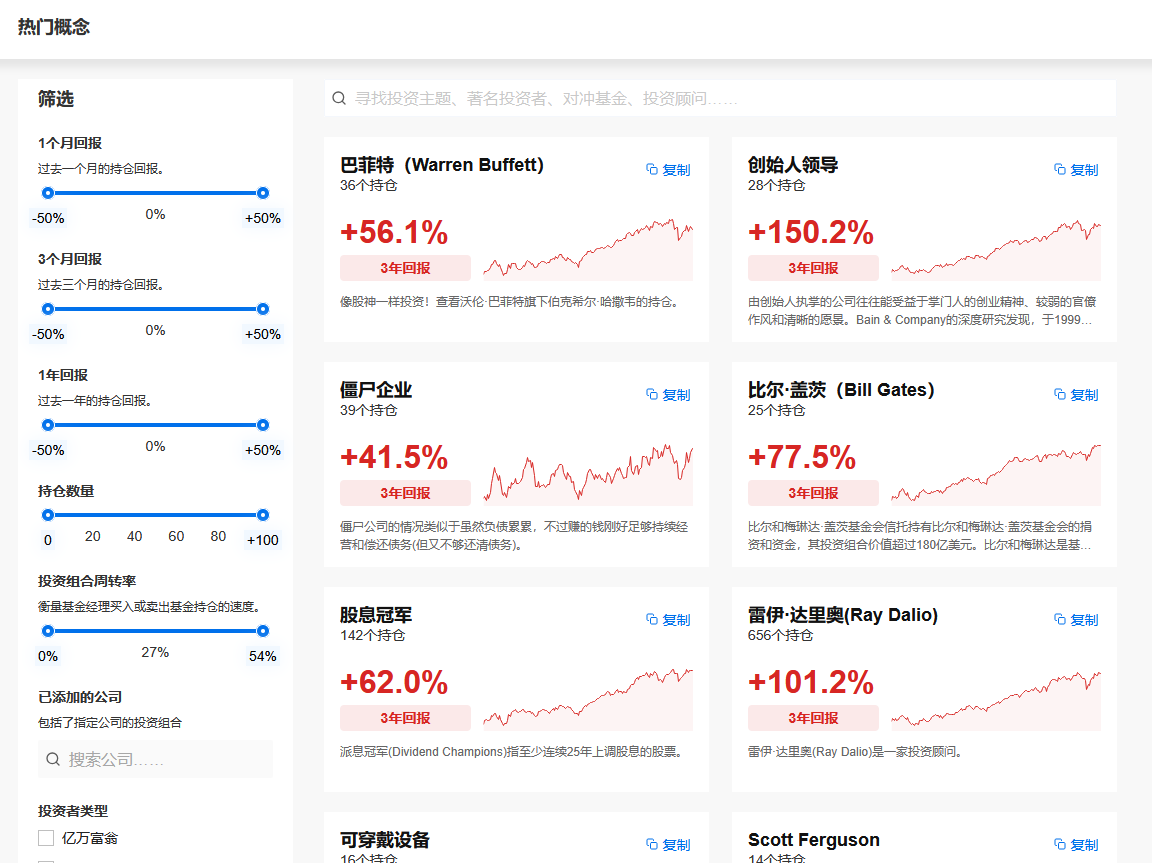This screenshot has width=1152, height=863.
Task: Open the 可穿戴设备 portfolio title
Action: tap(384, 839)
